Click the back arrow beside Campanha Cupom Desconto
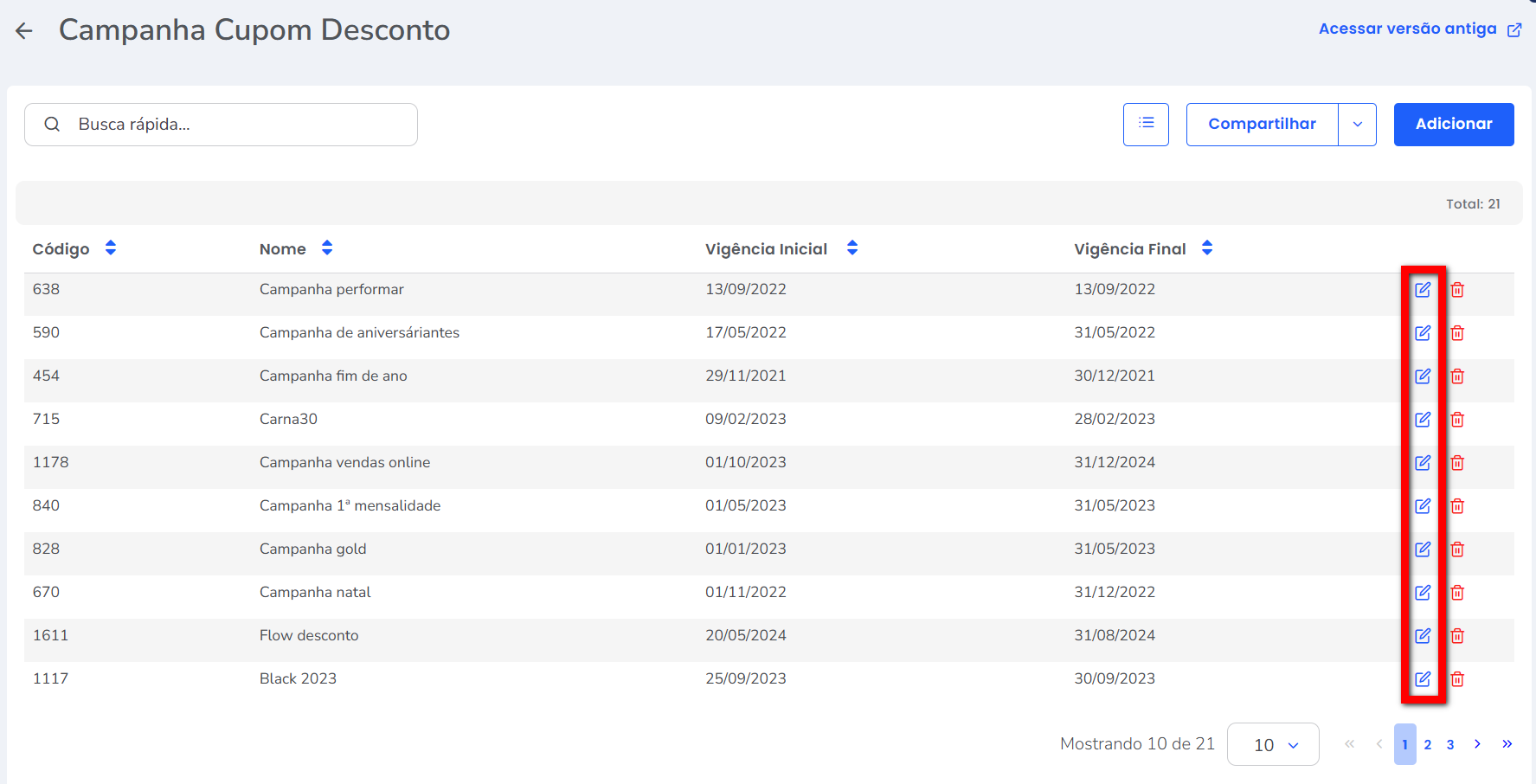This screenshot has width=1536, height=784. point(24,31)
